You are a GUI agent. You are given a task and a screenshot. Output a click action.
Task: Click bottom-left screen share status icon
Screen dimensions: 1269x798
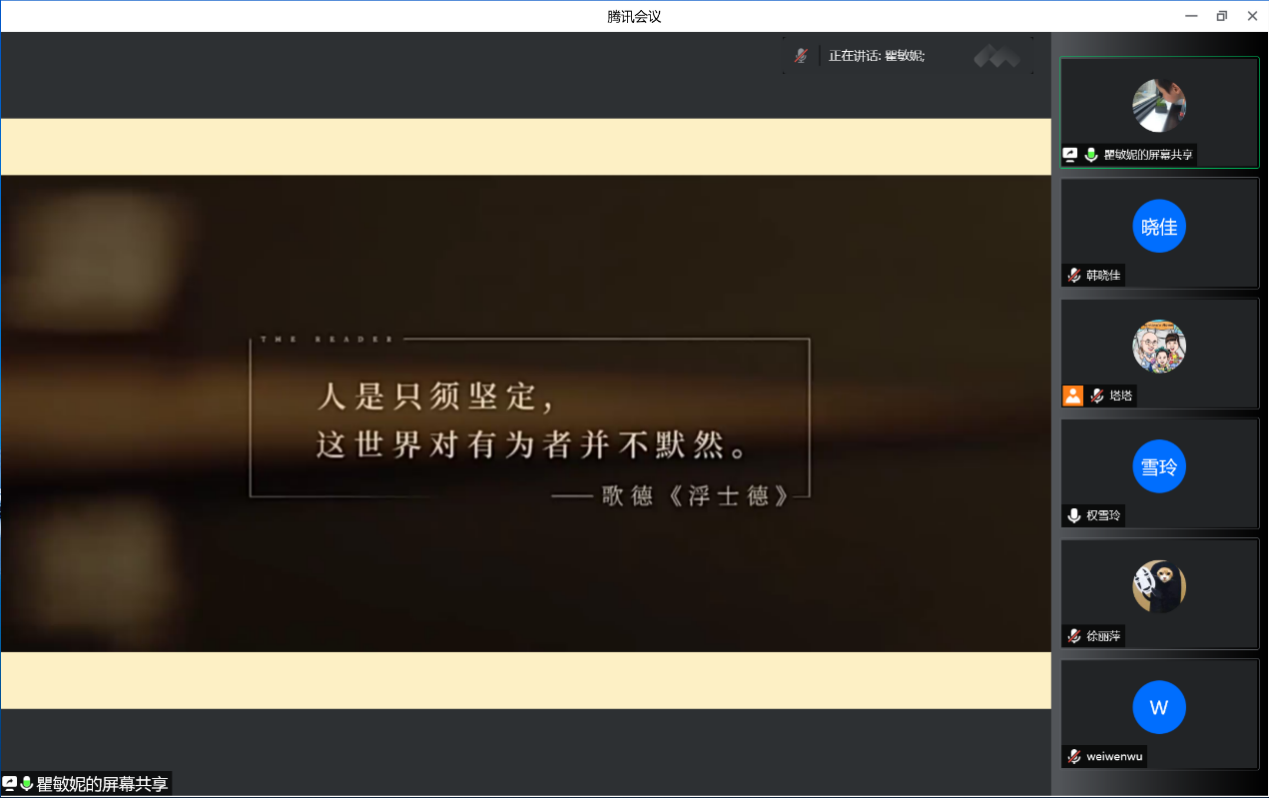(x=10, y=784)
